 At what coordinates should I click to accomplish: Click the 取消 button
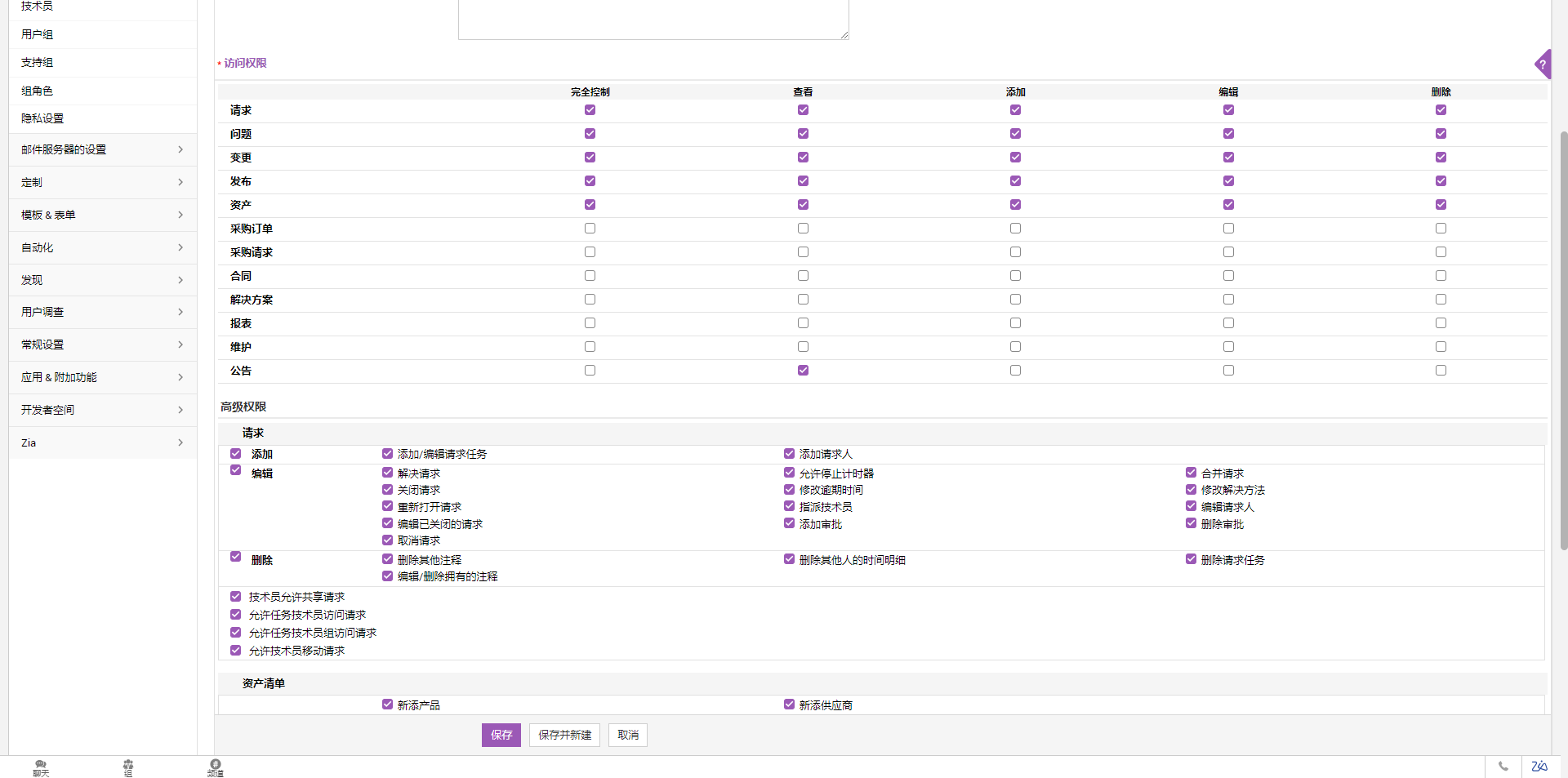(x=627, y=735)
